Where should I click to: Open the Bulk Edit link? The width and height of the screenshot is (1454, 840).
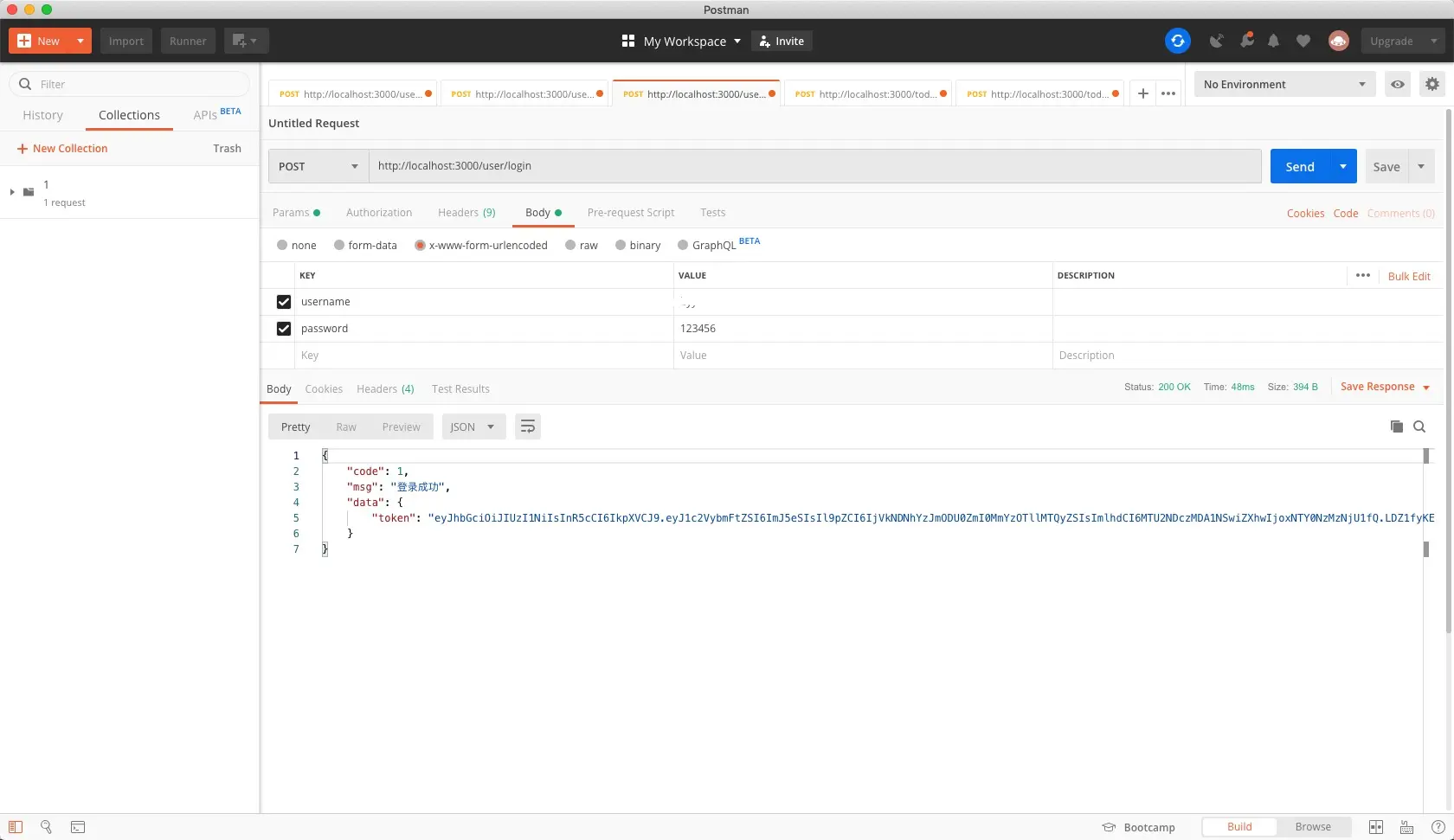(1409, 276)
